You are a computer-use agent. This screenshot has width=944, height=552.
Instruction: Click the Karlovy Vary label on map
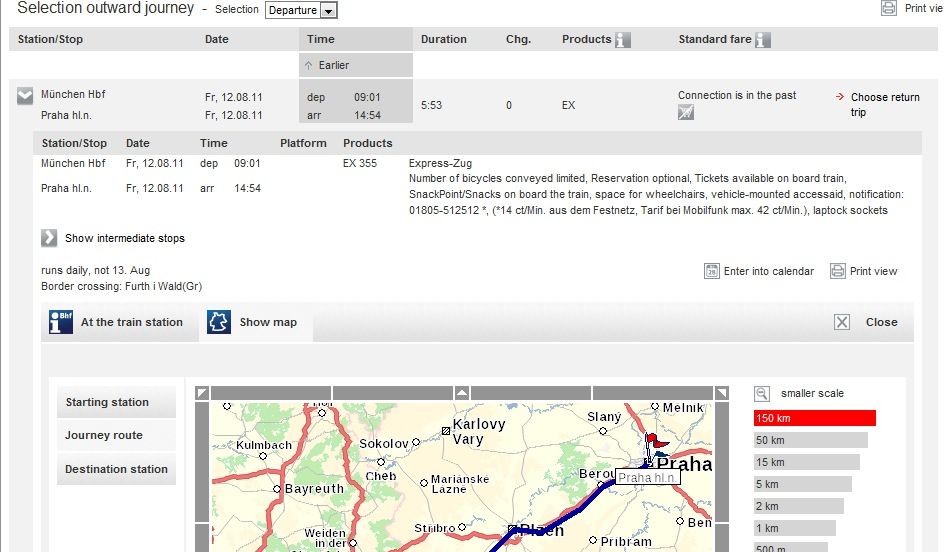point(479,431)
